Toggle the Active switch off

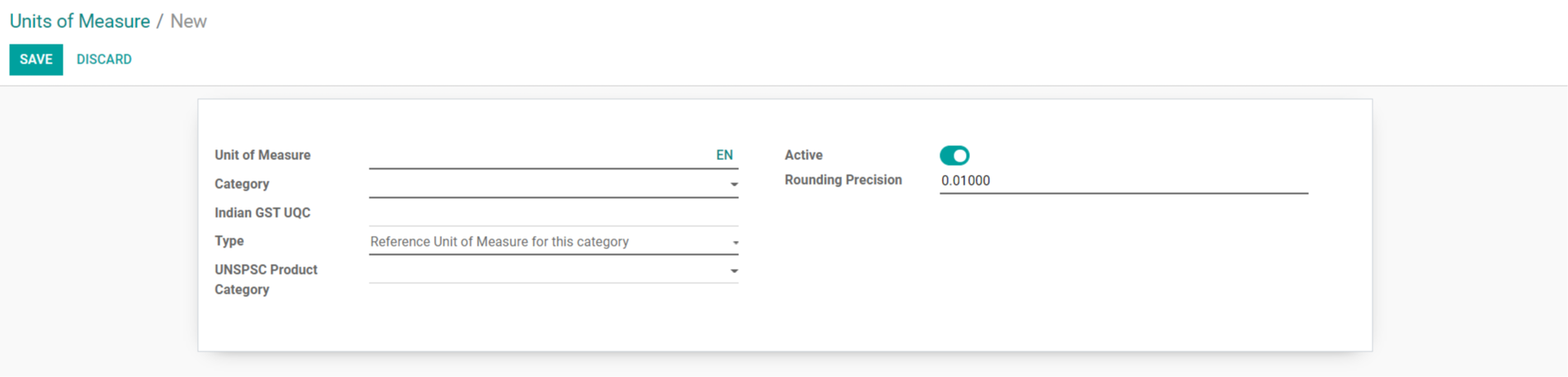point(954,155)
